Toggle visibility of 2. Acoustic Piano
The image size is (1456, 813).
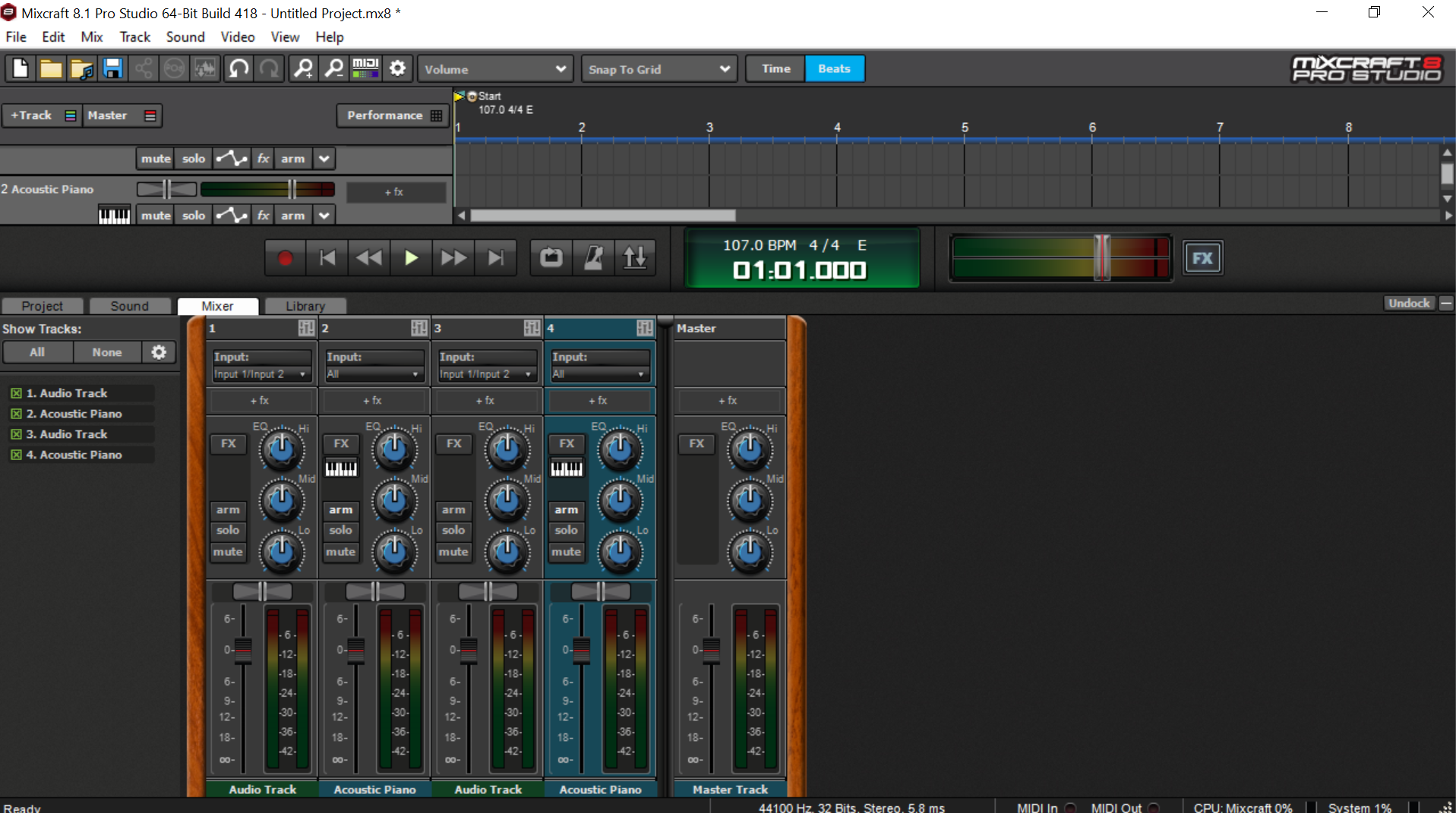coord(16,414)
